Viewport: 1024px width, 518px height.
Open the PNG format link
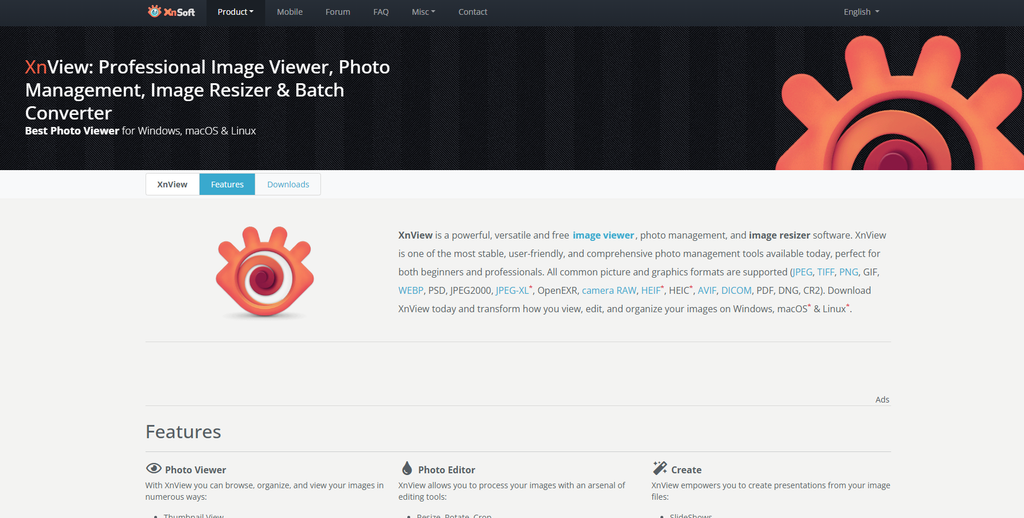coord(848,272)
